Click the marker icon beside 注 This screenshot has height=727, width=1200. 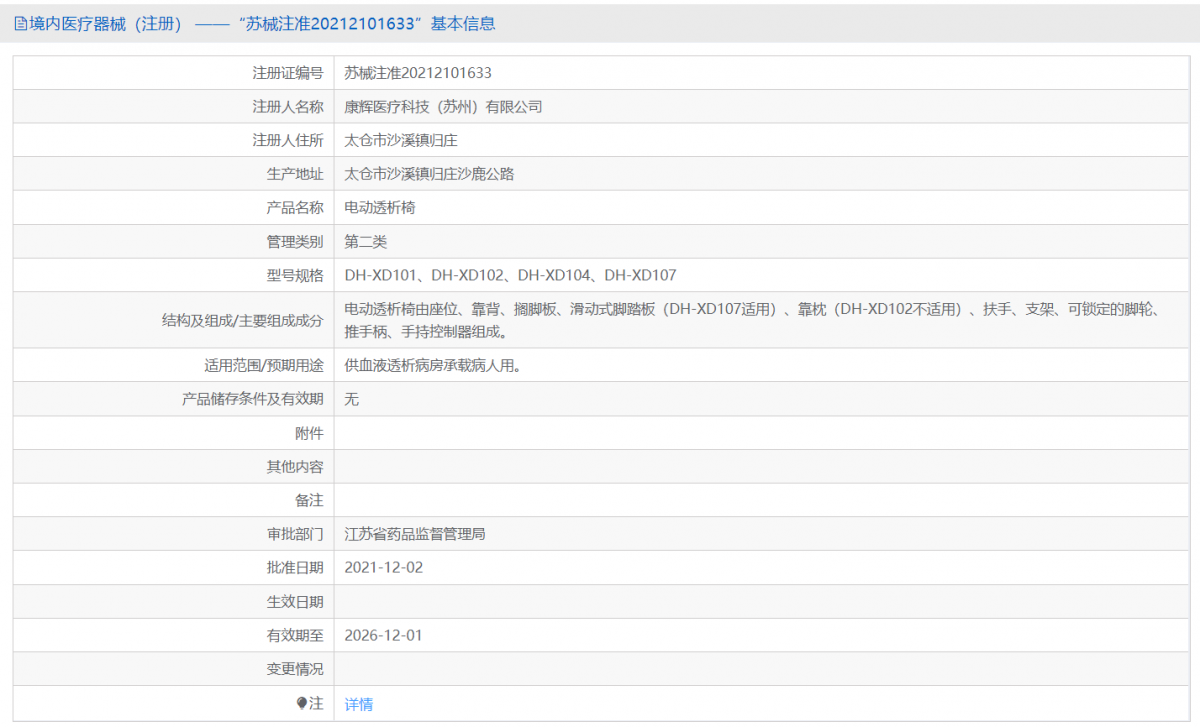(302, 704)
